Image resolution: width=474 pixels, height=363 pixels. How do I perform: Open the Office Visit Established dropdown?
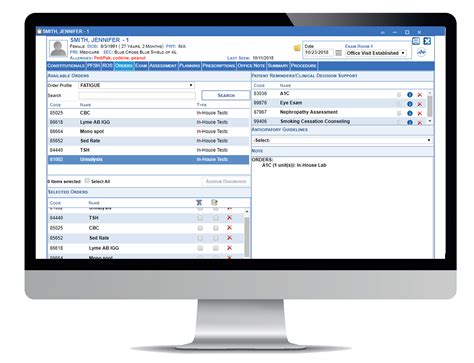376,53
